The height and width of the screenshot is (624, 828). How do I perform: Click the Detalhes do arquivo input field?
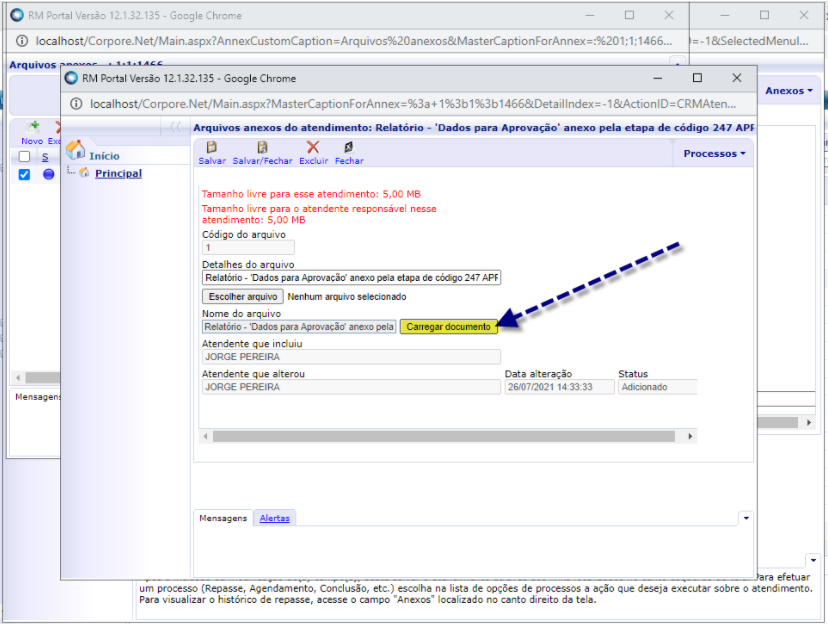tap(351, 278)
